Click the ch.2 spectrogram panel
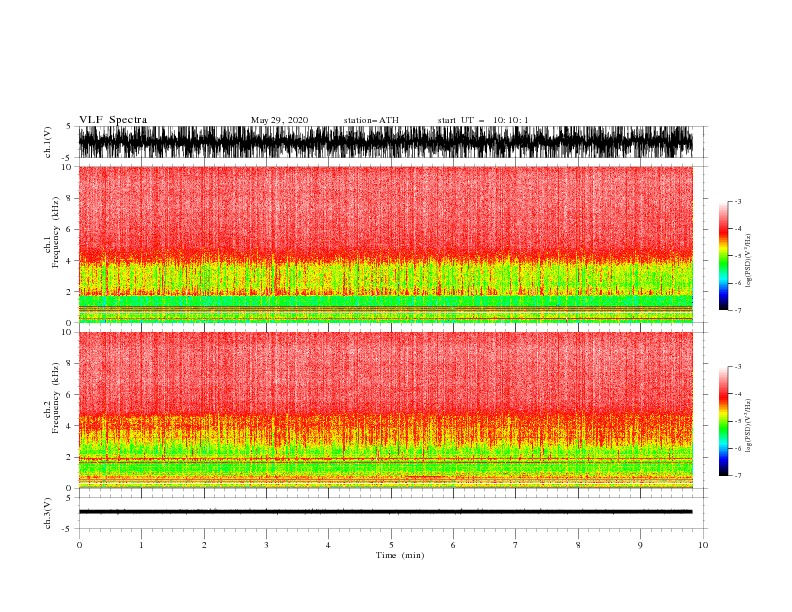Viewport: 792px width, 612px height. tap(385, 410)
